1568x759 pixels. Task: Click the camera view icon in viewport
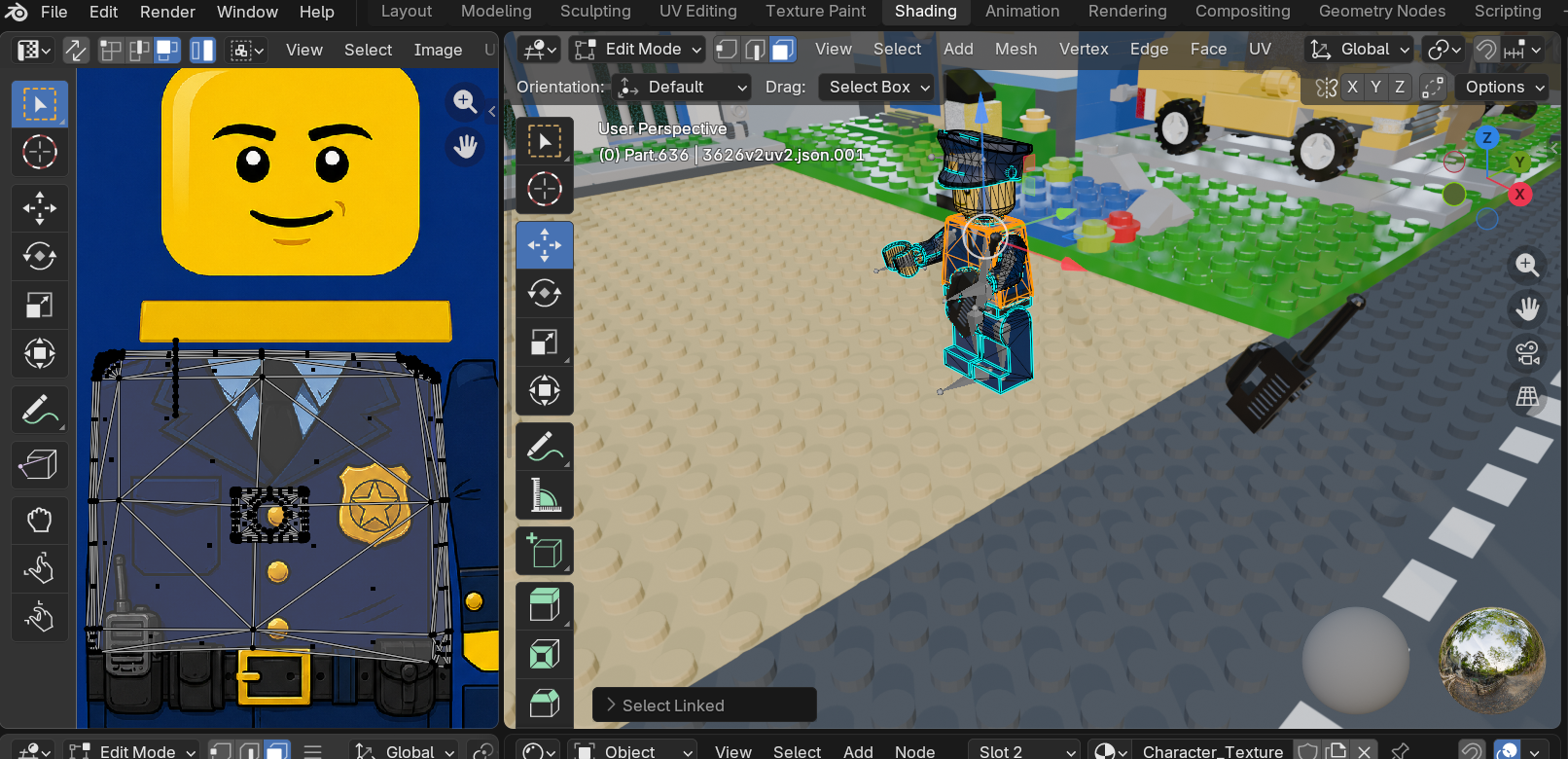tap(1527, 353)
